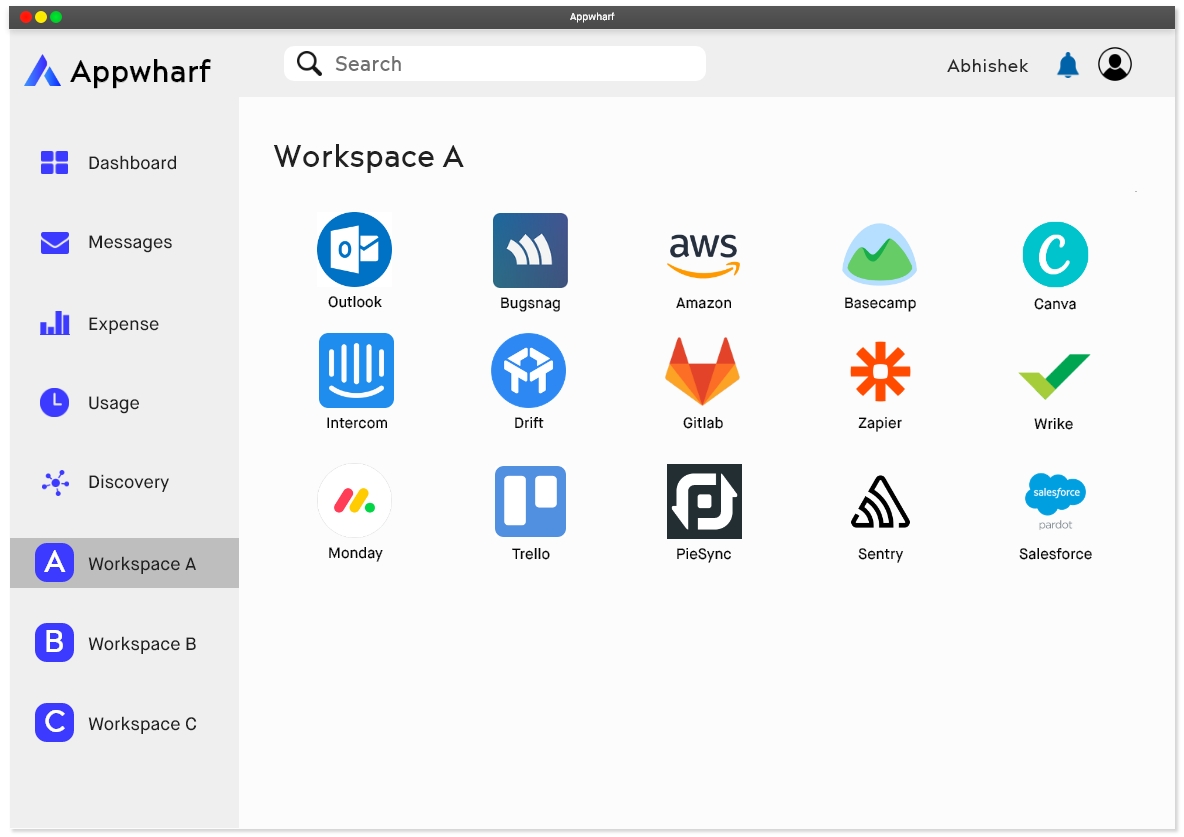Select the Gitlab fox icon
Screen dimensions: 1184x837
[x=702, y=371]
